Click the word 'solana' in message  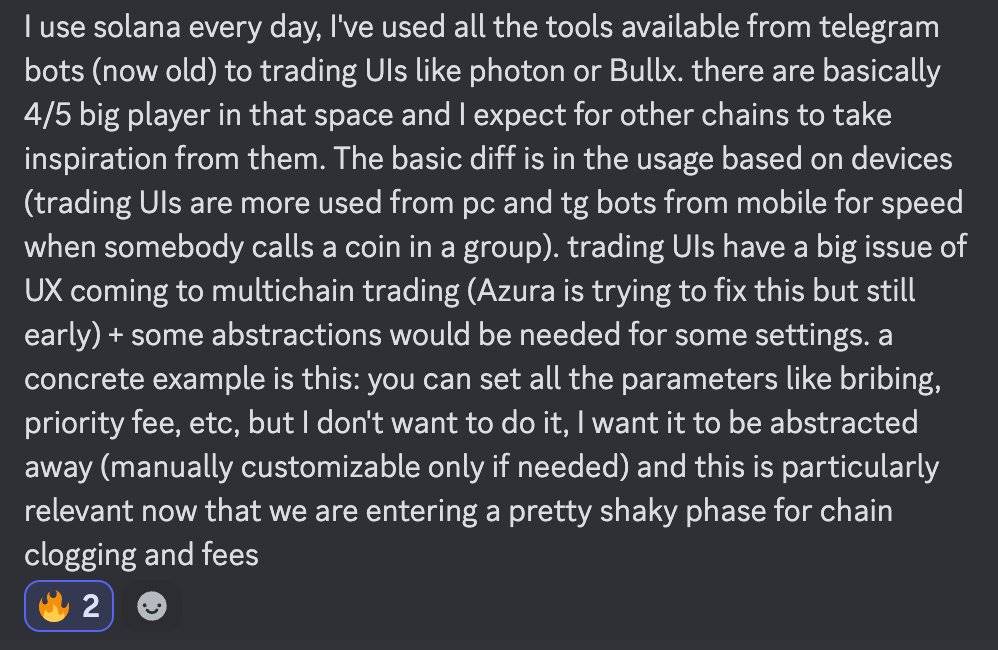(x=137, y=27)
